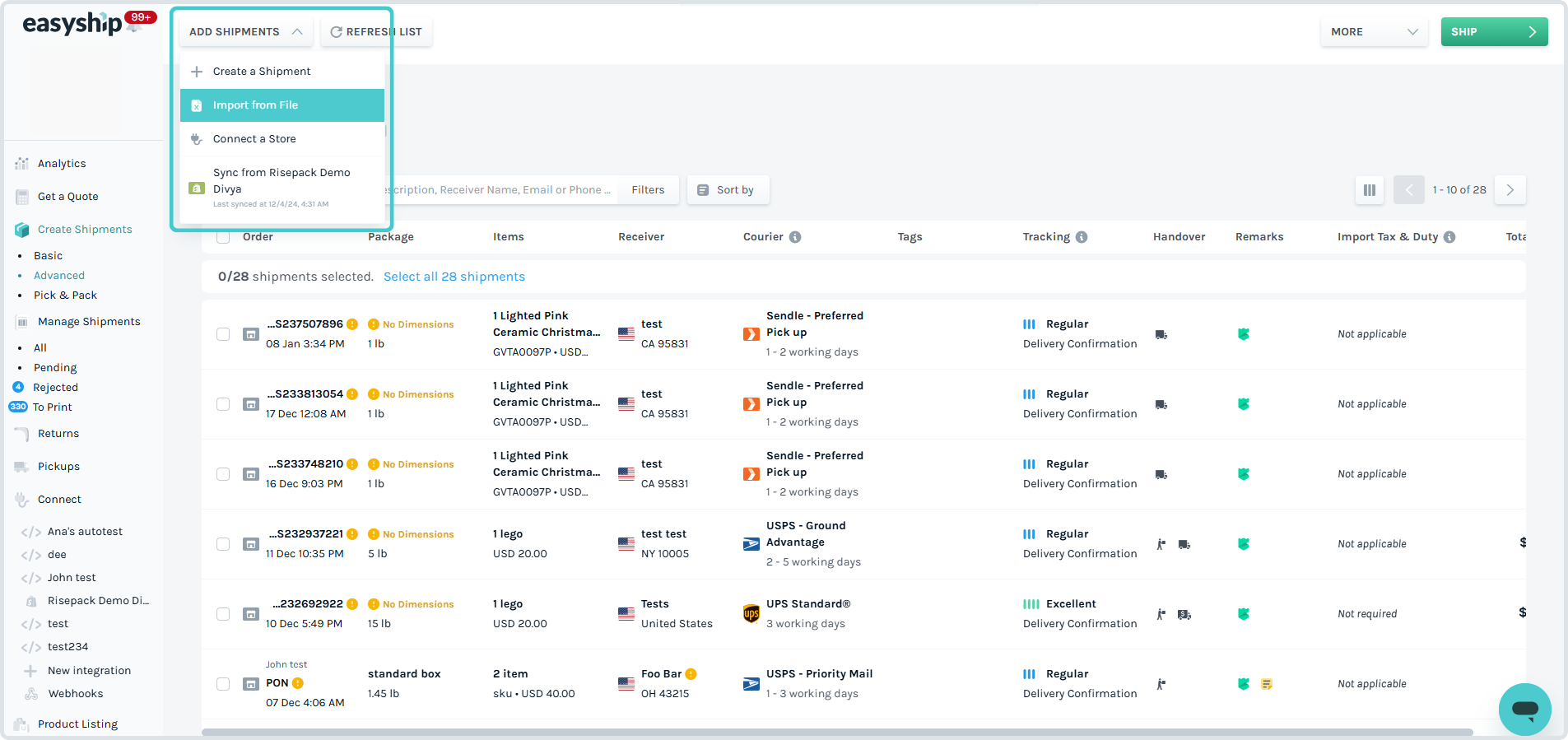Choose Connect a Store

coord(282,139)
